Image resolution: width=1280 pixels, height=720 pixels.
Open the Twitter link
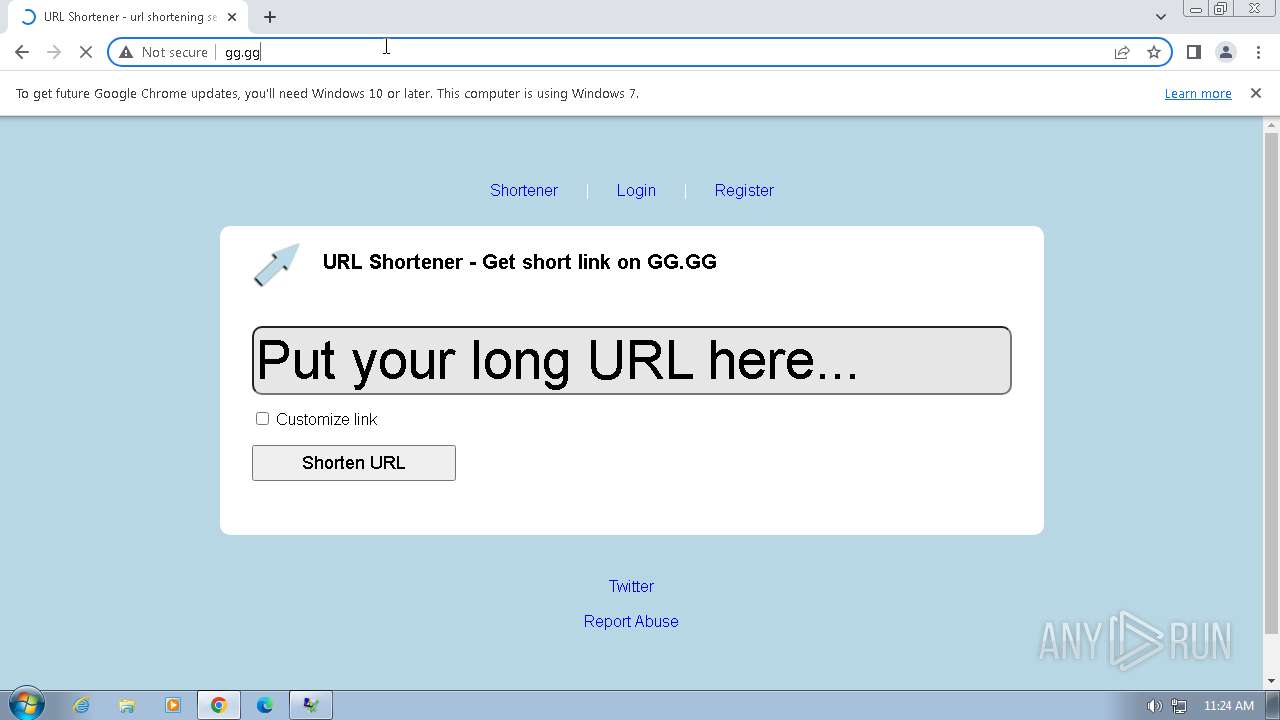coord(631,586)
